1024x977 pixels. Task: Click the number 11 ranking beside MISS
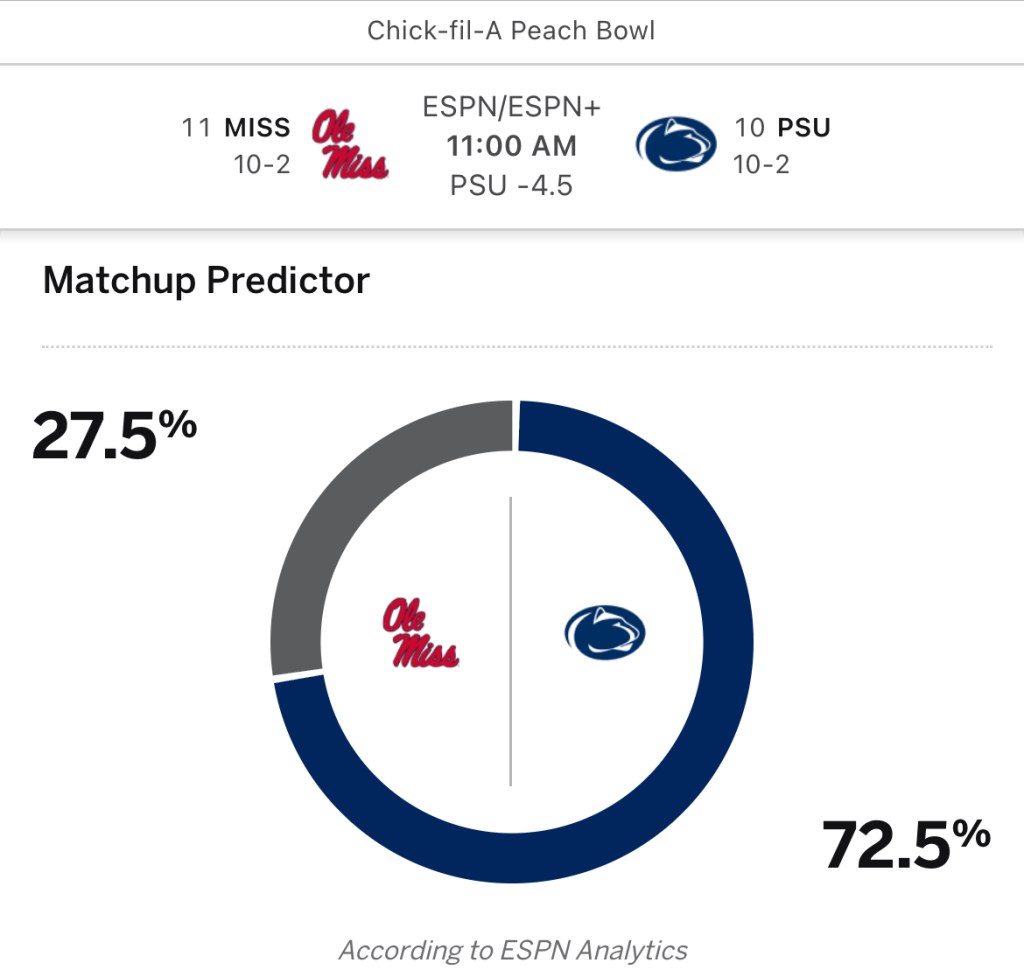coord(196,128)
